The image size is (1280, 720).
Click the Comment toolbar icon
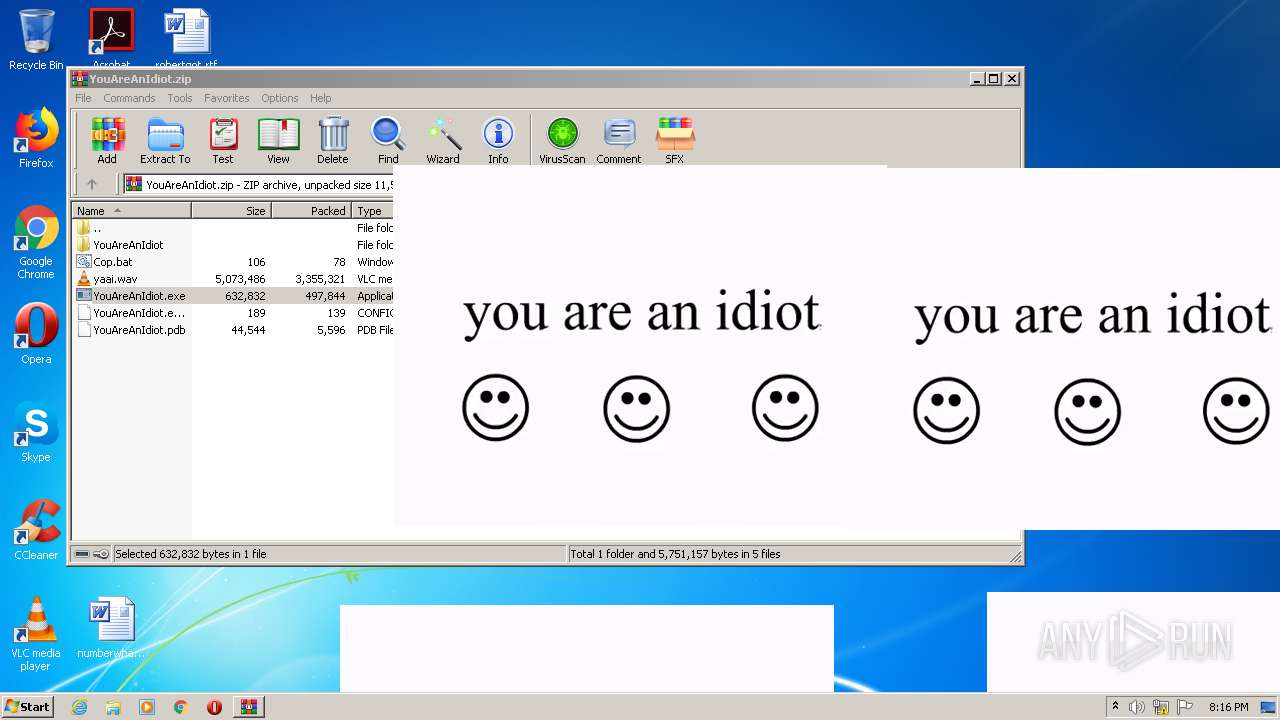pyautogui.click(x=619, y=141)
